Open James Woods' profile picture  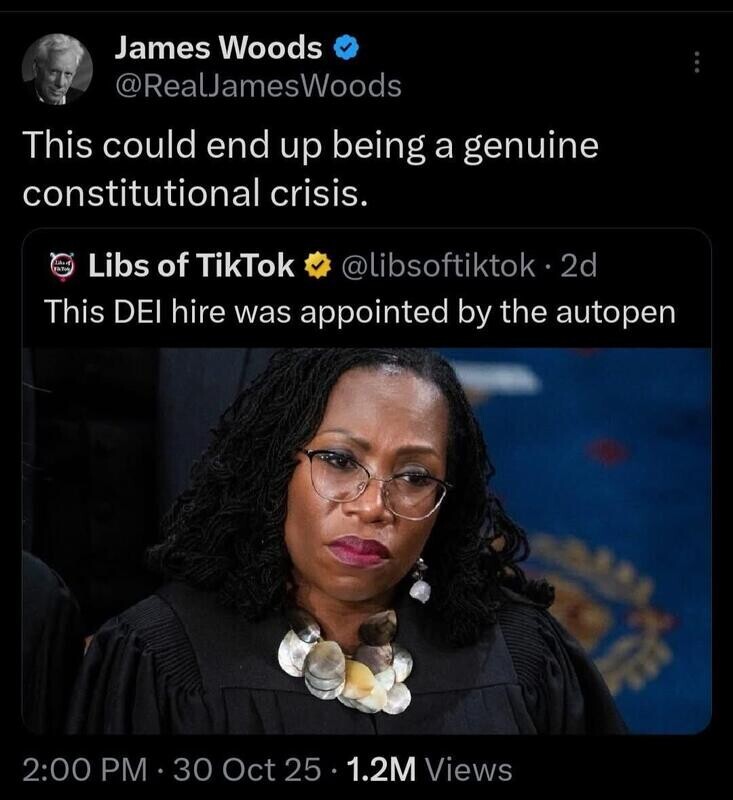pos(57,69)
